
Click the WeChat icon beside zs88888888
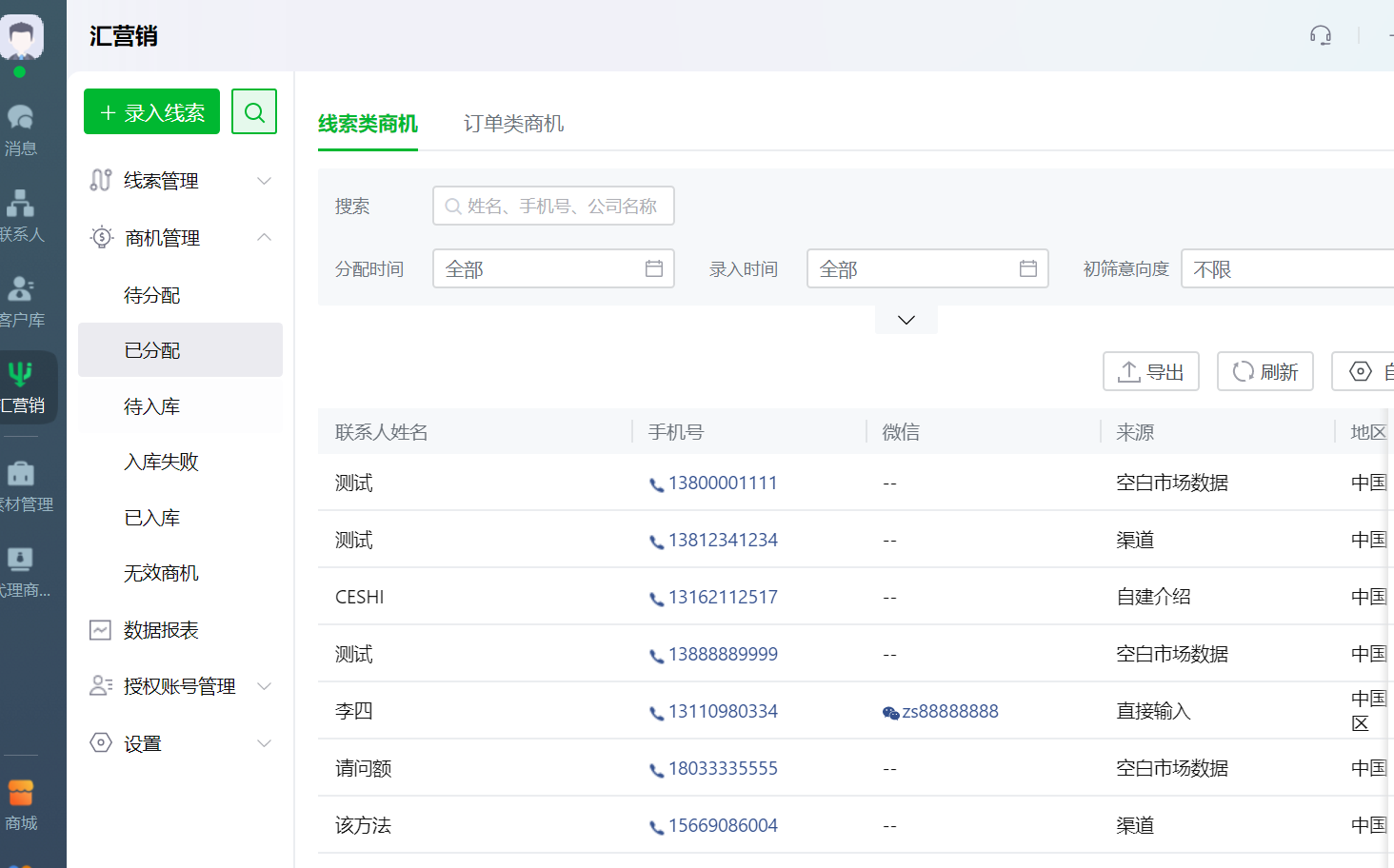pos(890,713)
